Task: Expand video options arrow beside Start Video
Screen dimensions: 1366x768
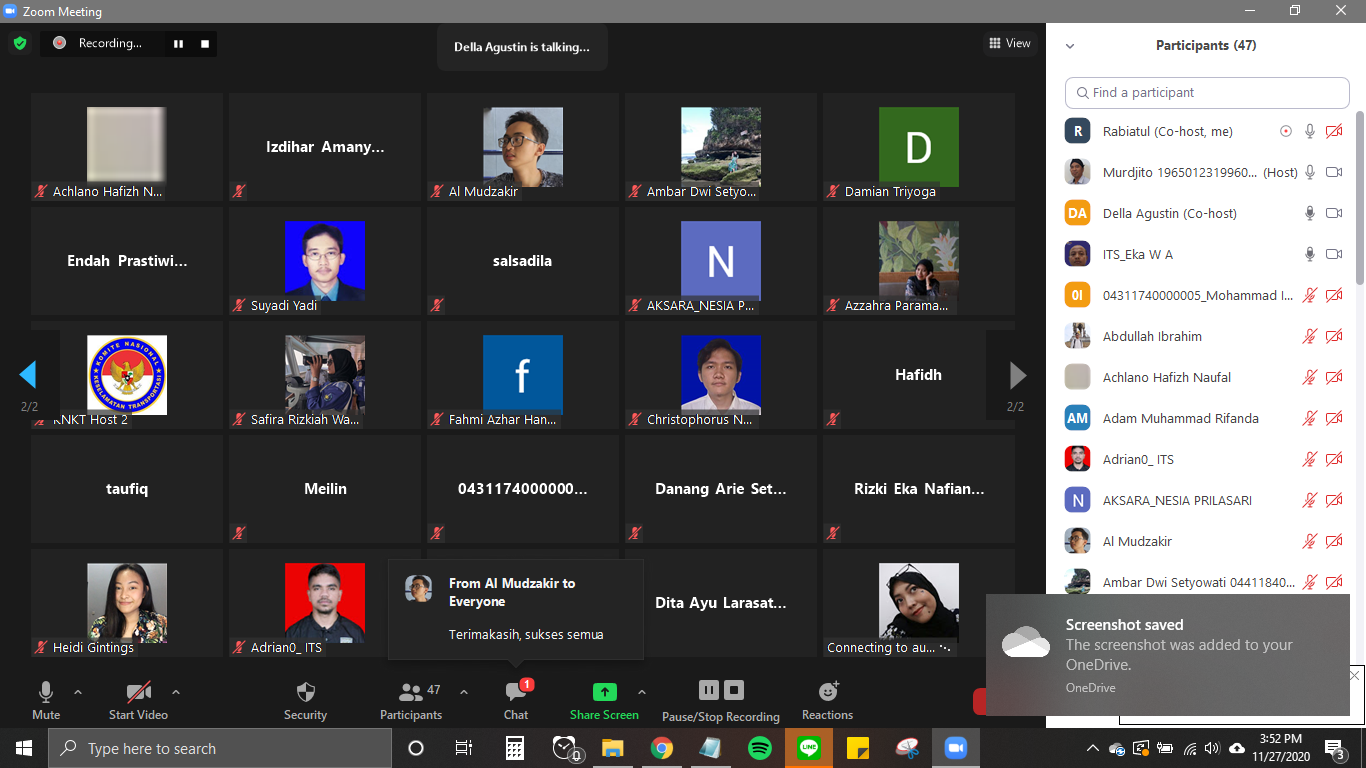Action: 176,691
